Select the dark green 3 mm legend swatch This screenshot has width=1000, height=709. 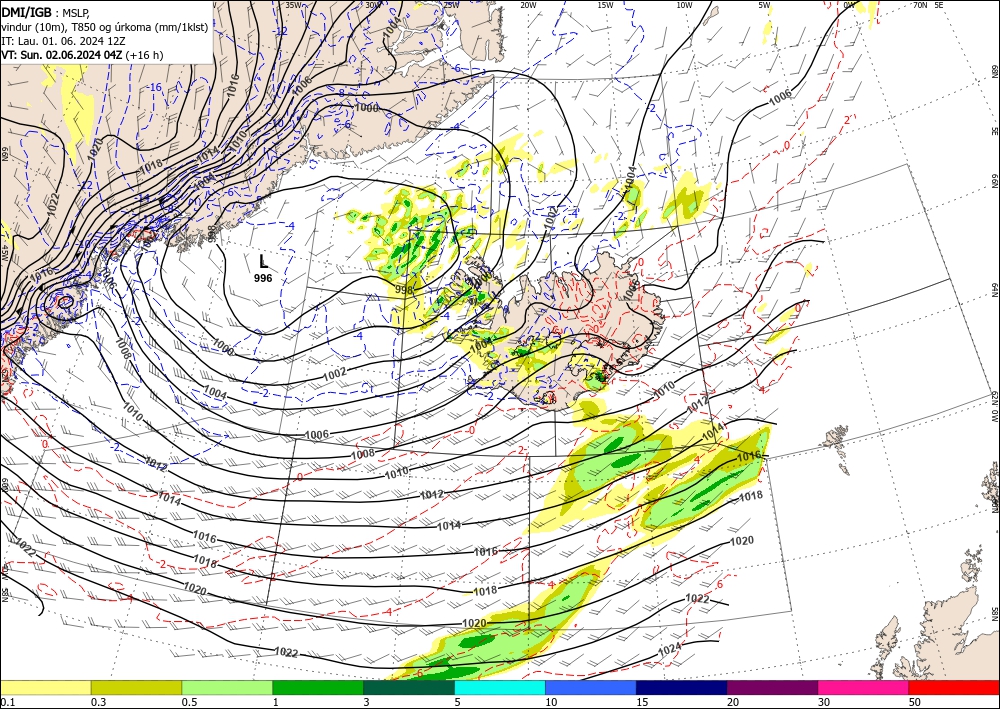point(409,687)
